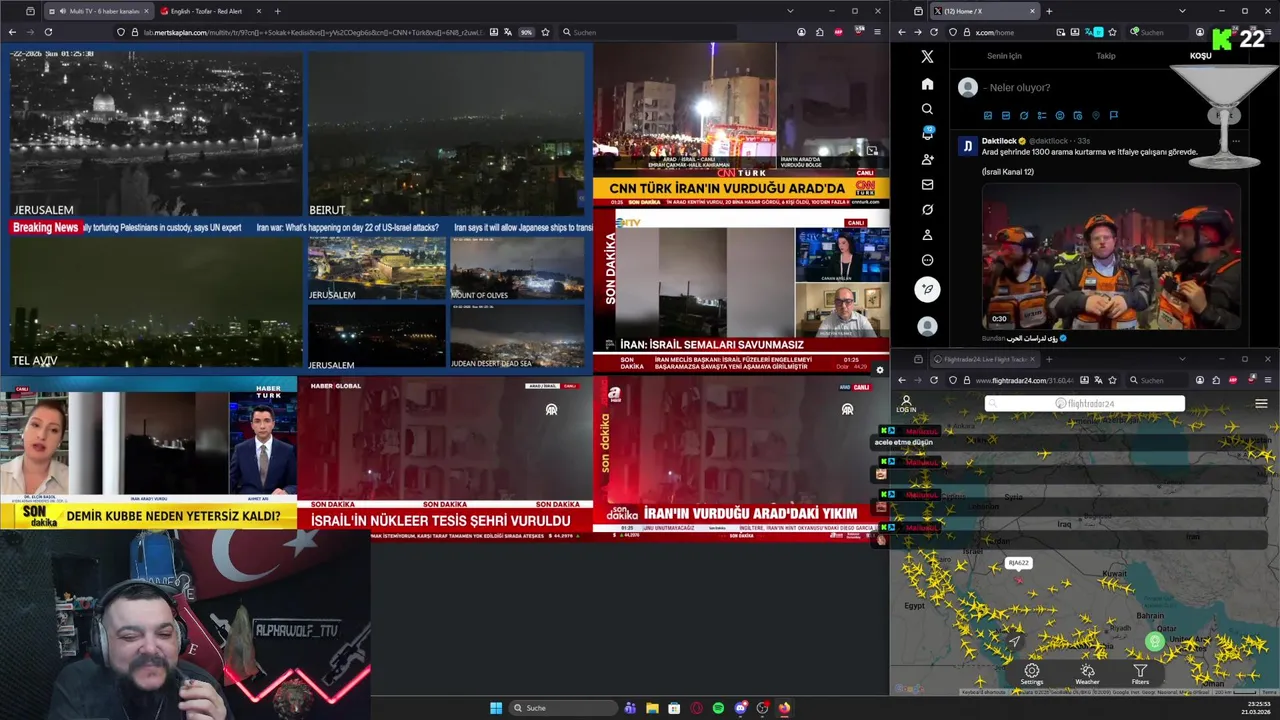
Task: Click Flightradar24 LOG IN user icon
Action: pos(906,404)
